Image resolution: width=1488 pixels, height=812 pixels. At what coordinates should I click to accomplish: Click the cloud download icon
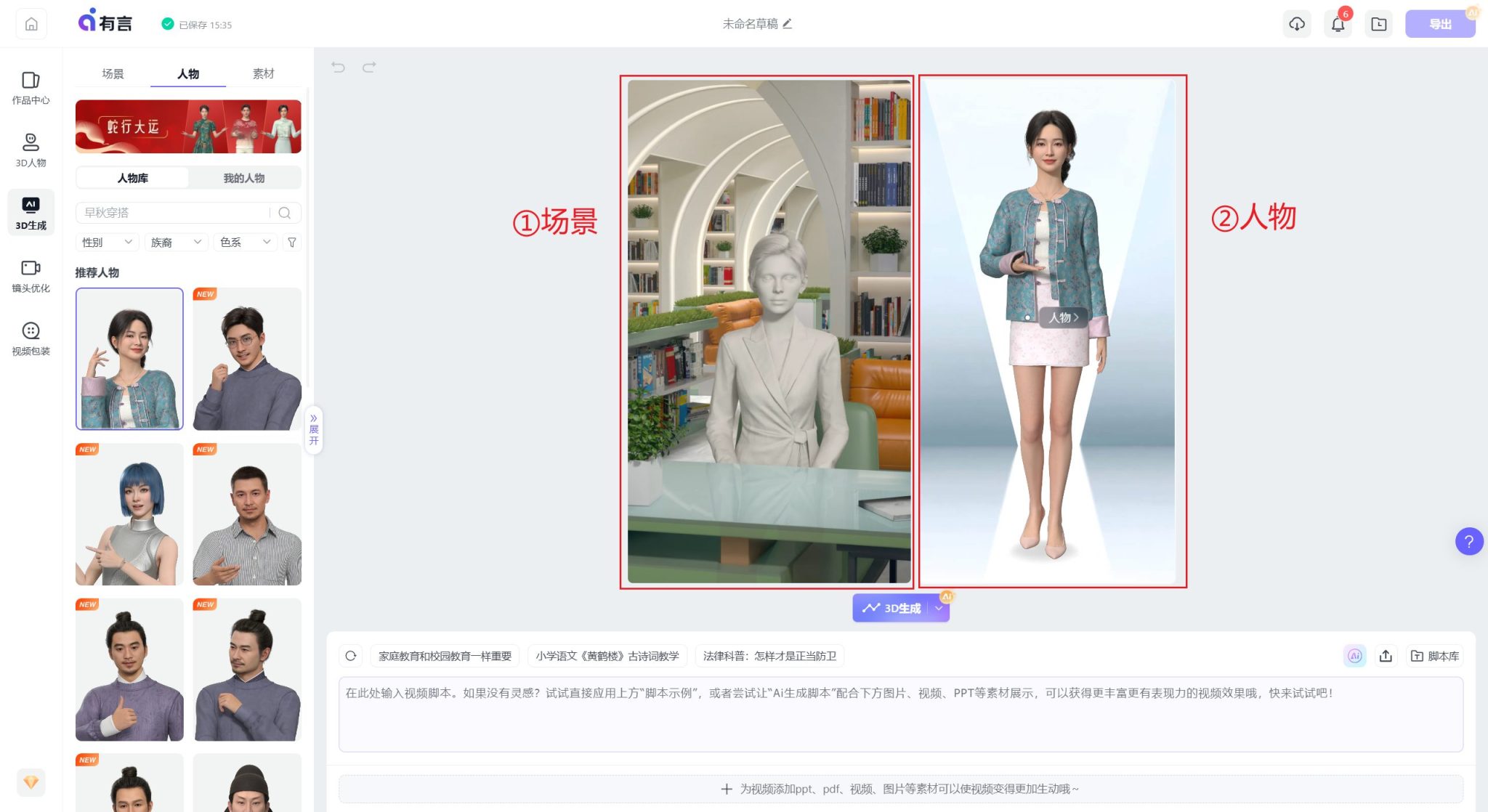(1297, 24)
